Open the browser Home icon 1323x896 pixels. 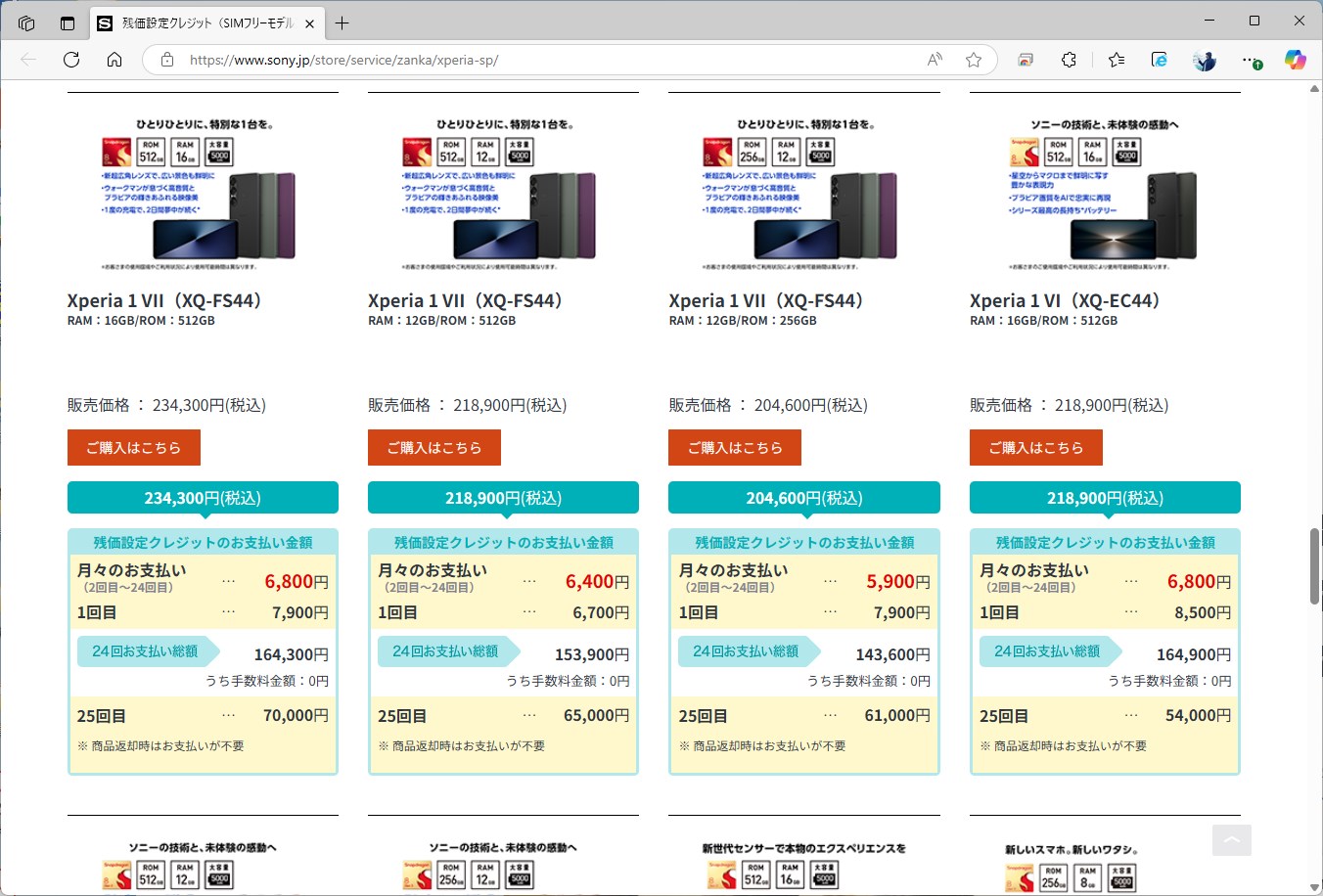[x=114, y=60]
